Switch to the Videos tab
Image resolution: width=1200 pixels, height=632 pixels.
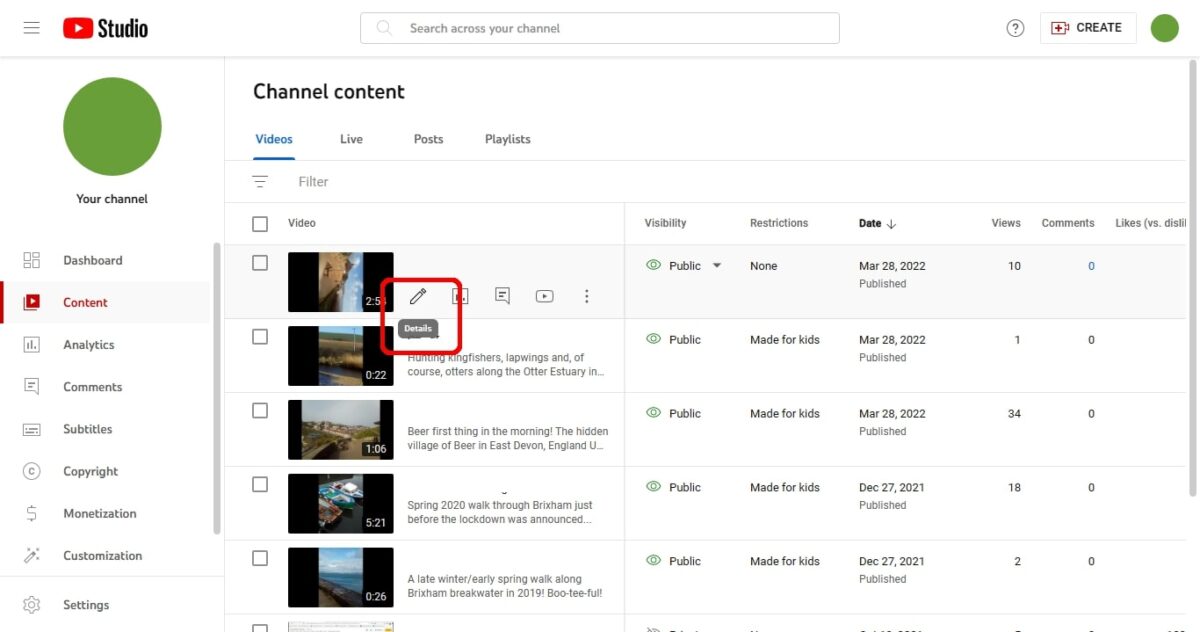pyautogui.click(x=274, y=139)
